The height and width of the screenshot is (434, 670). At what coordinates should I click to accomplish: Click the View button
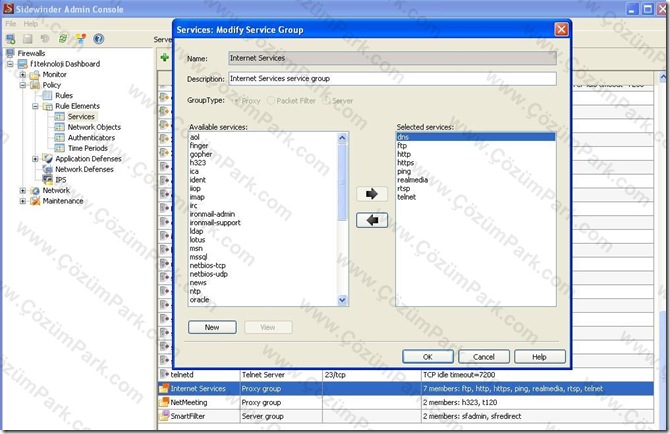click(x=268, y=327)
